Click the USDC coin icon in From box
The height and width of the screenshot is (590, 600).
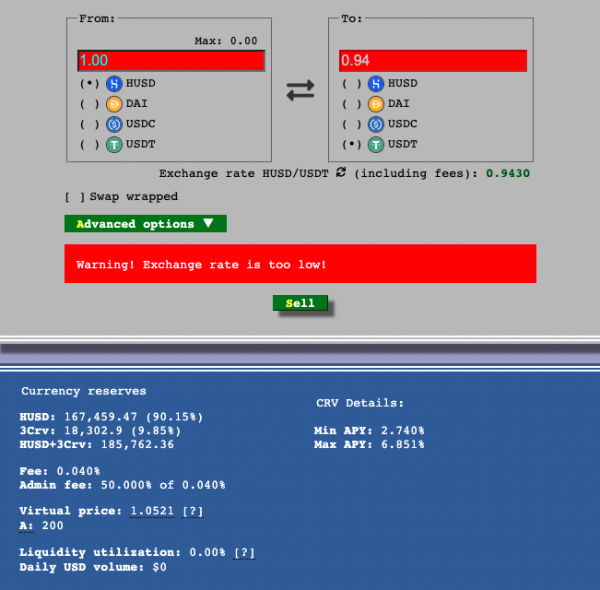click(x=114, y=124)
